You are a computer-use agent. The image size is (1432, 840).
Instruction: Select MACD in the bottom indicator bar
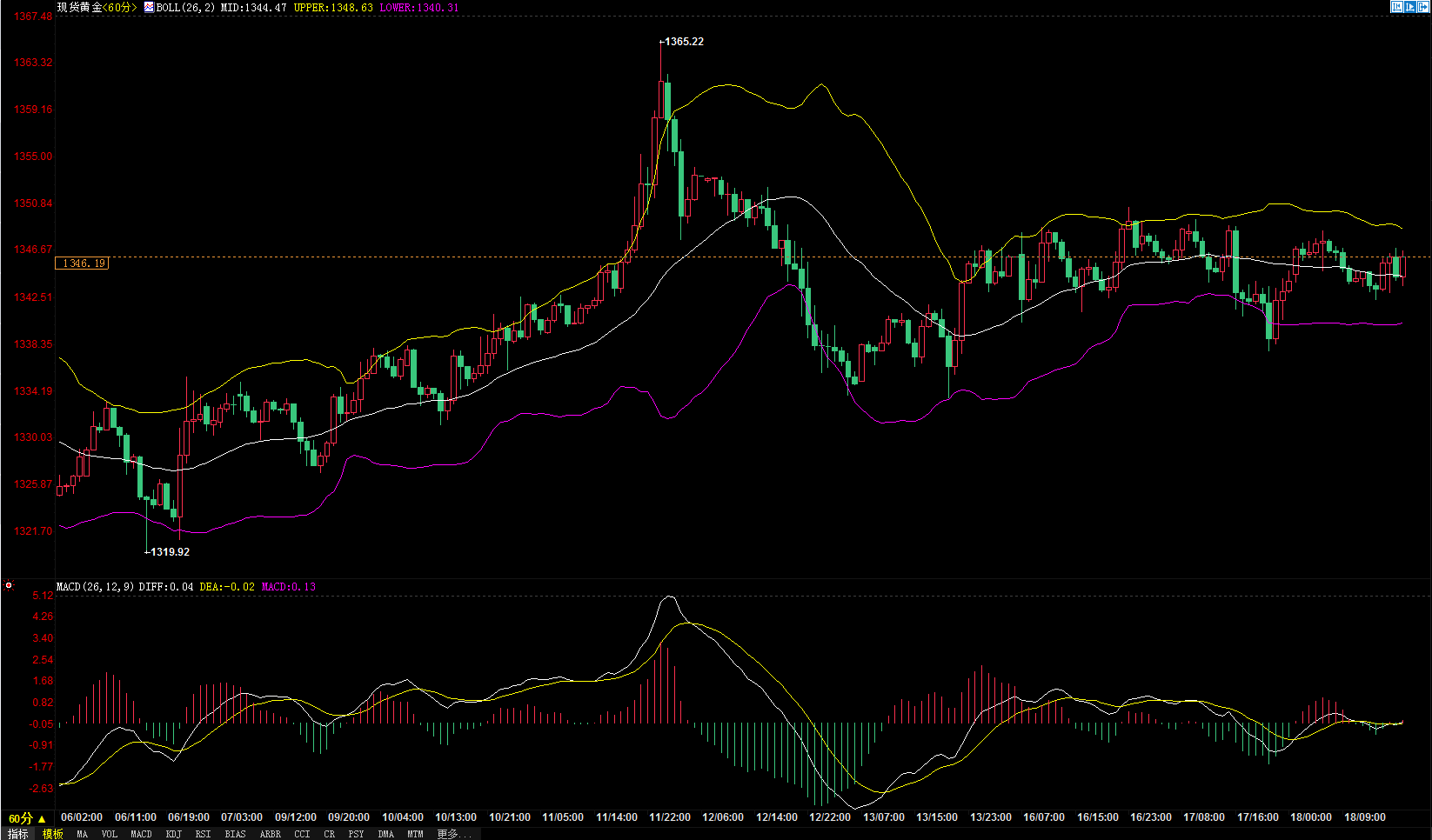pos(141,834)
